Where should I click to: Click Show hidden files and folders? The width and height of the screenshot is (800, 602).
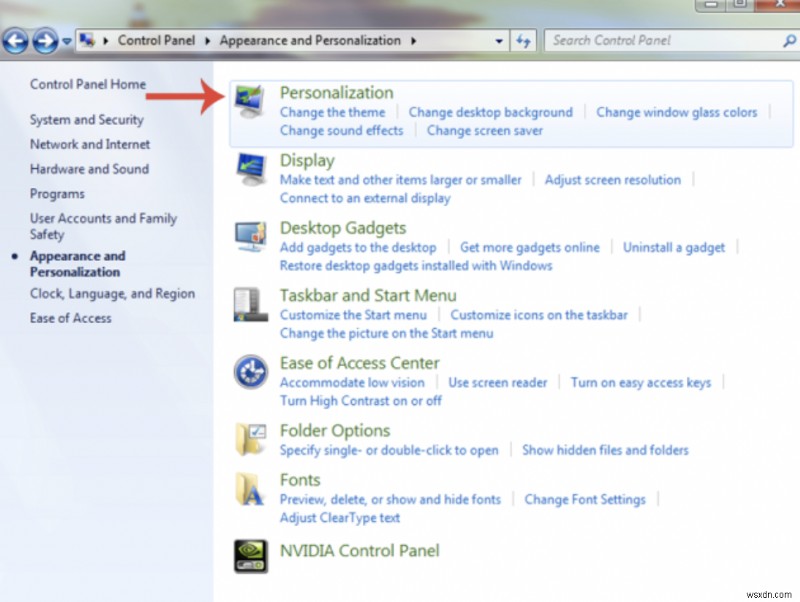coord(605,450)
